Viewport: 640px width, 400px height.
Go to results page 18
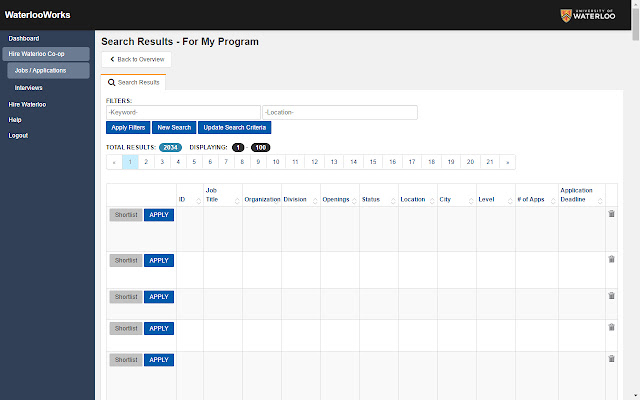tap(431, 162)
